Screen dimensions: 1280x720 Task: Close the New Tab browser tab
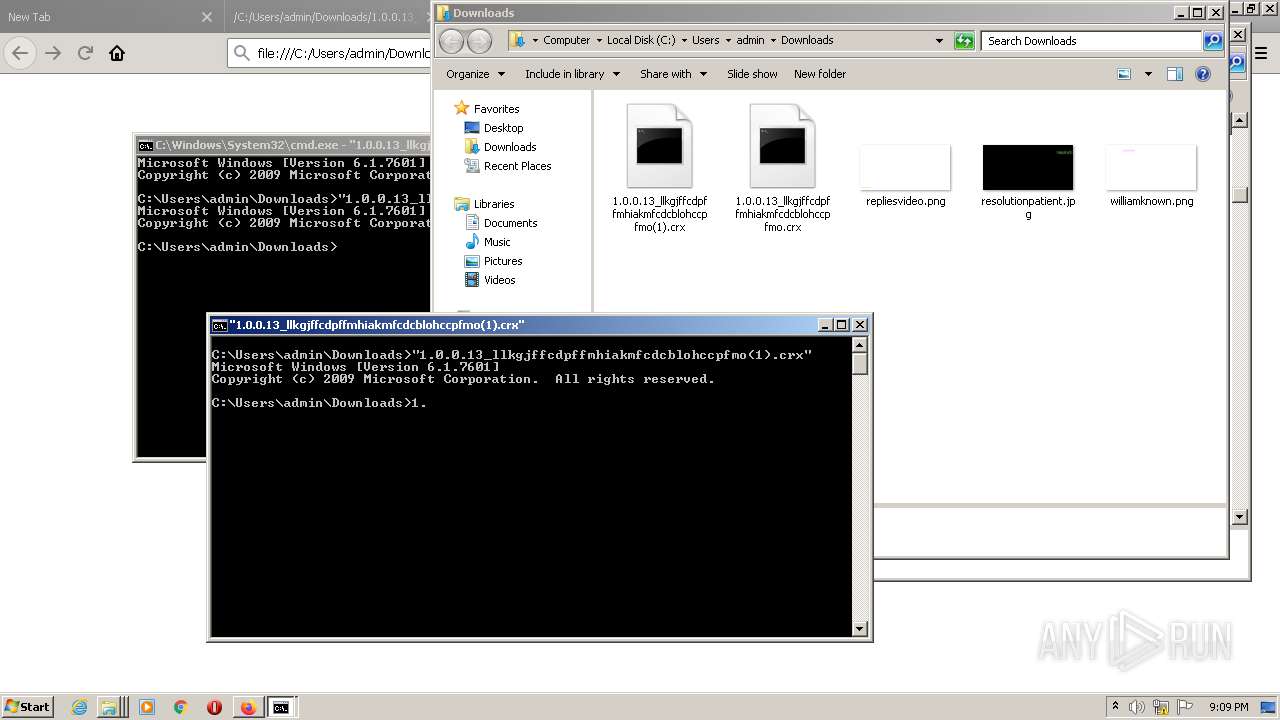click(207, 17)
